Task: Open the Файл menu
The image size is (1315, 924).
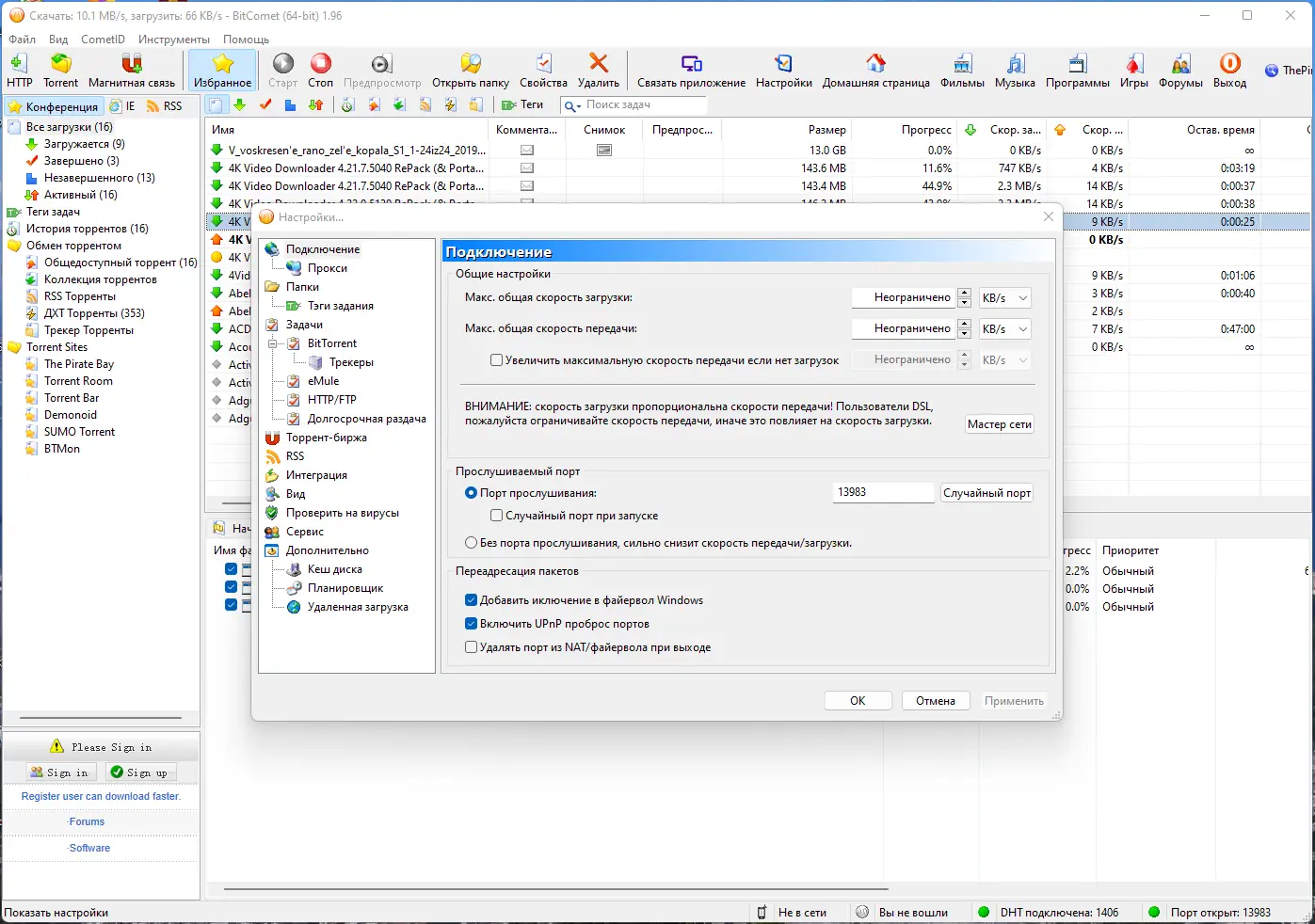Action: 23,40
